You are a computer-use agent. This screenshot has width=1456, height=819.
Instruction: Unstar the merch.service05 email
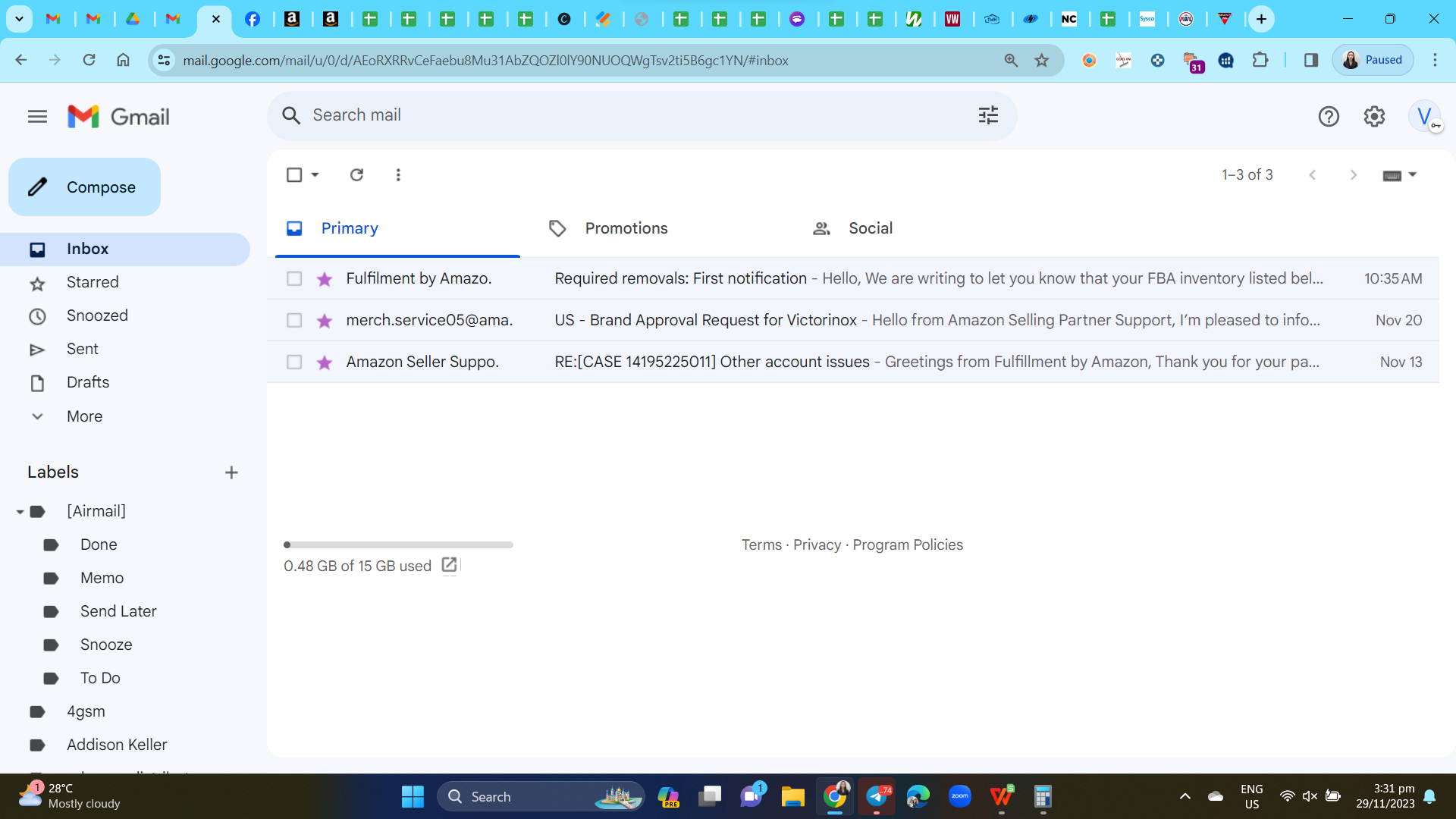click(x=325, y=321)
